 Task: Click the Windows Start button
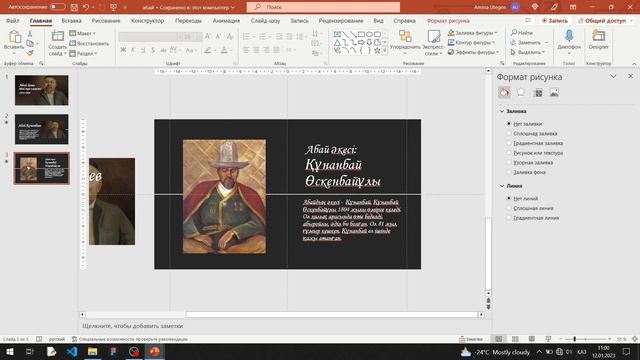(9, 351)
